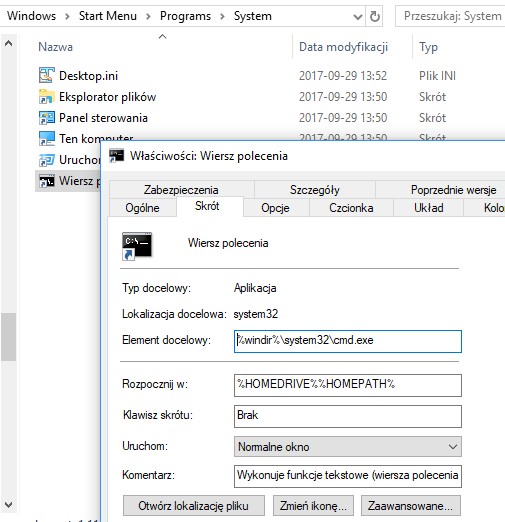Switch to the Szczegóły tab
Image resolution: width=505 pixels, height=522 pixels.
(x=315, y=190)
